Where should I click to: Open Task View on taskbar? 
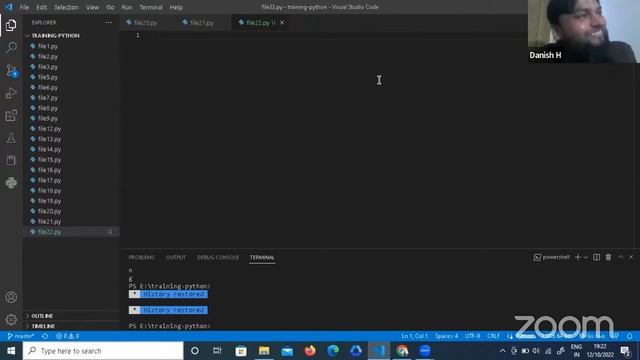(x=217, y=351)
